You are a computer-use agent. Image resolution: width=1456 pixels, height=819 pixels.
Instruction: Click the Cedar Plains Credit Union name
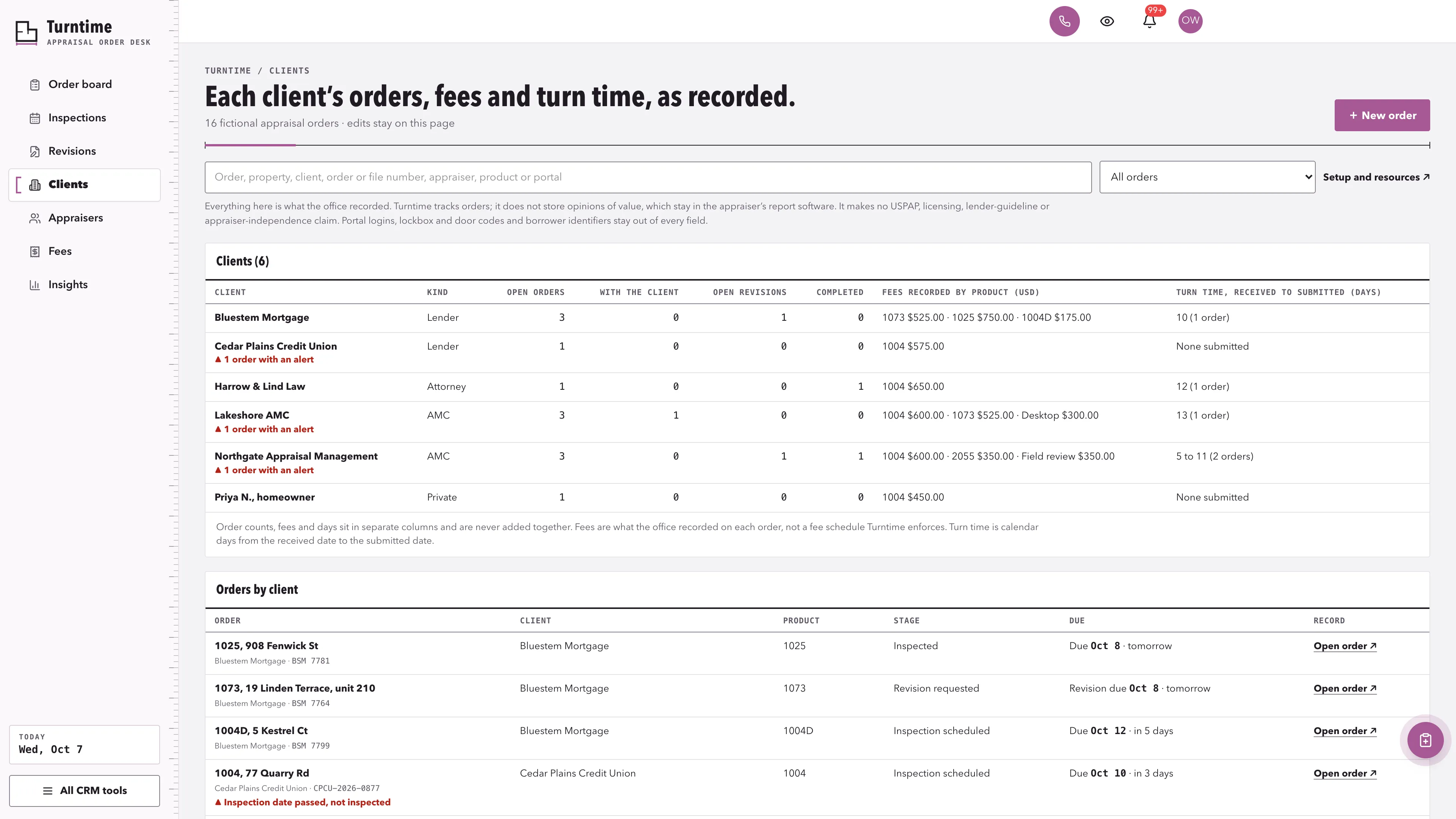(x=275, y=346)
